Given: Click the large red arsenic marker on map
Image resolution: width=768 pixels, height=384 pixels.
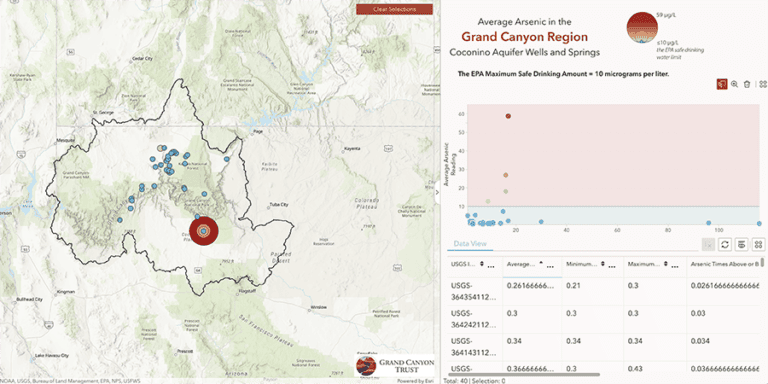Looking at the screenshot, I should [x=203, y=231].
